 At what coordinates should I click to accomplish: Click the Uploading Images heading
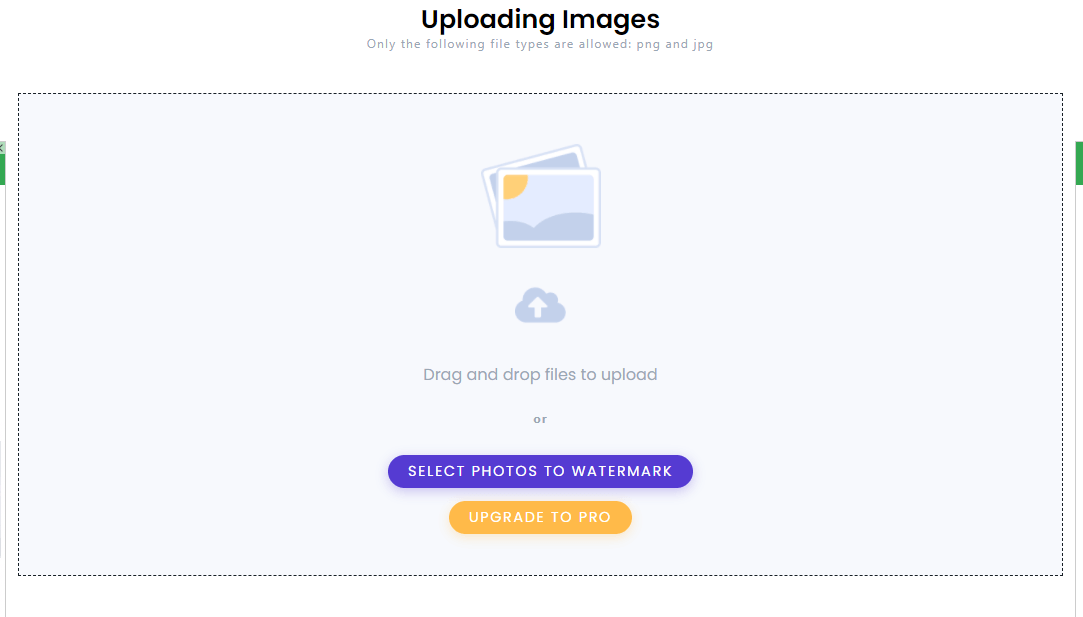point(540,19)
